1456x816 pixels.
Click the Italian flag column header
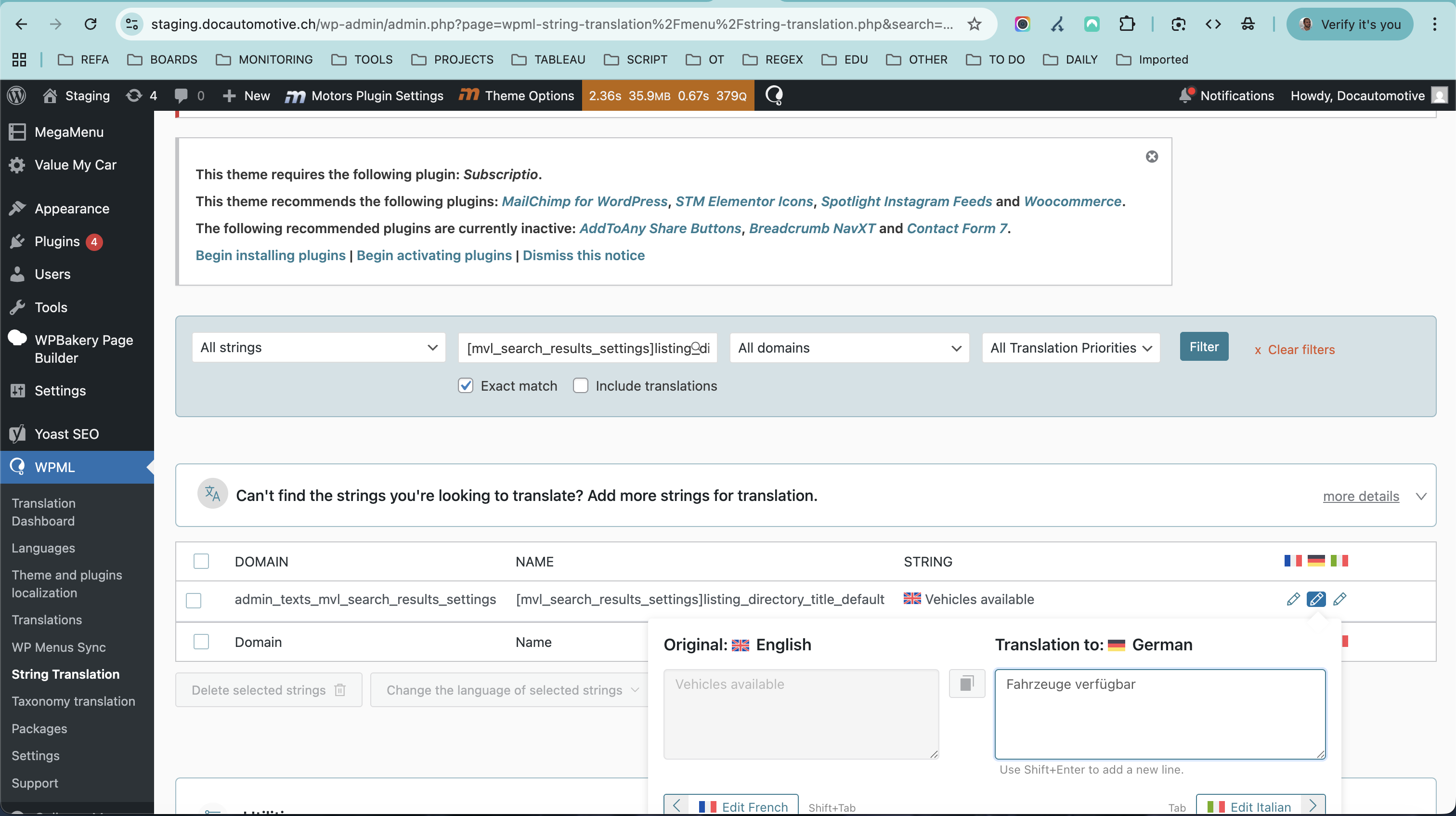tap(1339, 560)
